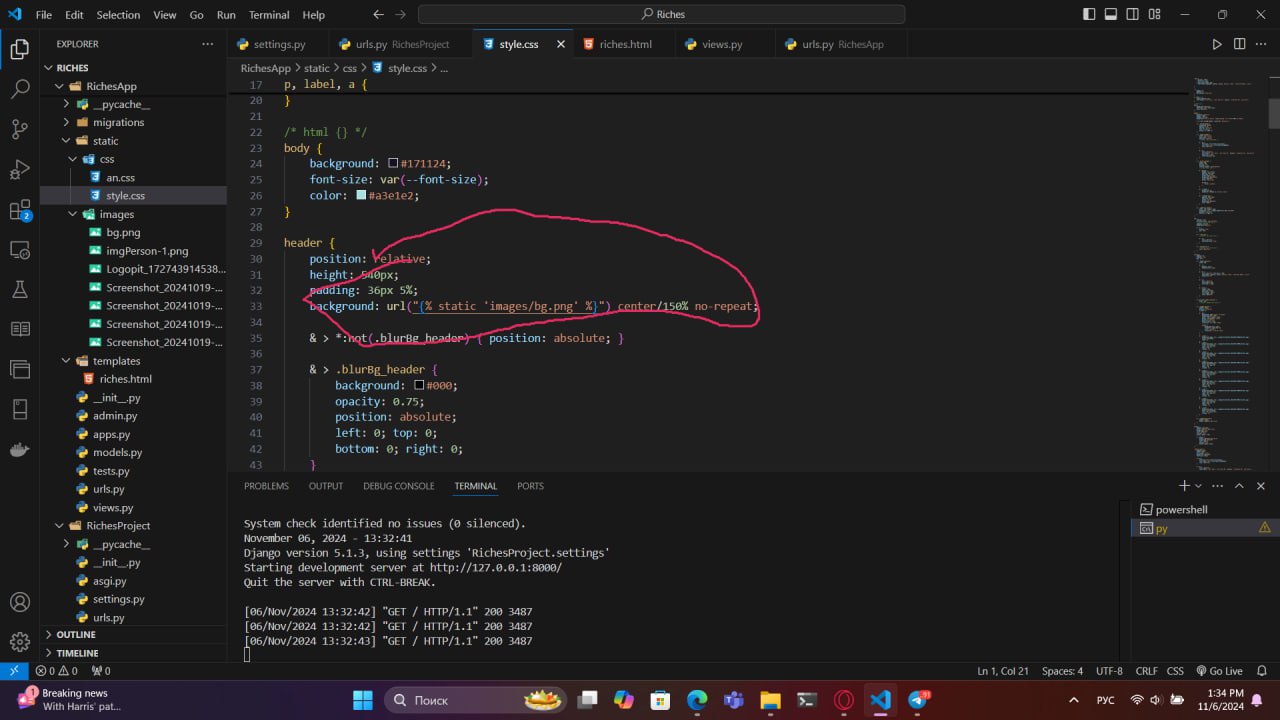Viewport: 1280px width, 720px height.
Task: Open views.py in the explorer tree
Action: (112, 508)
